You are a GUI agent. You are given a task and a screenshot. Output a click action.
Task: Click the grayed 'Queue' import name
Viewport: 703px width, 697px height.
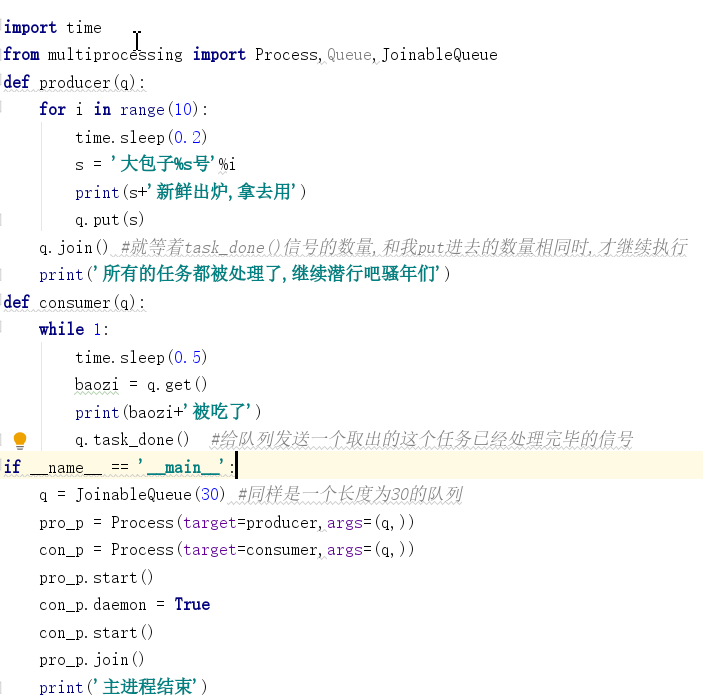[349, 55]
